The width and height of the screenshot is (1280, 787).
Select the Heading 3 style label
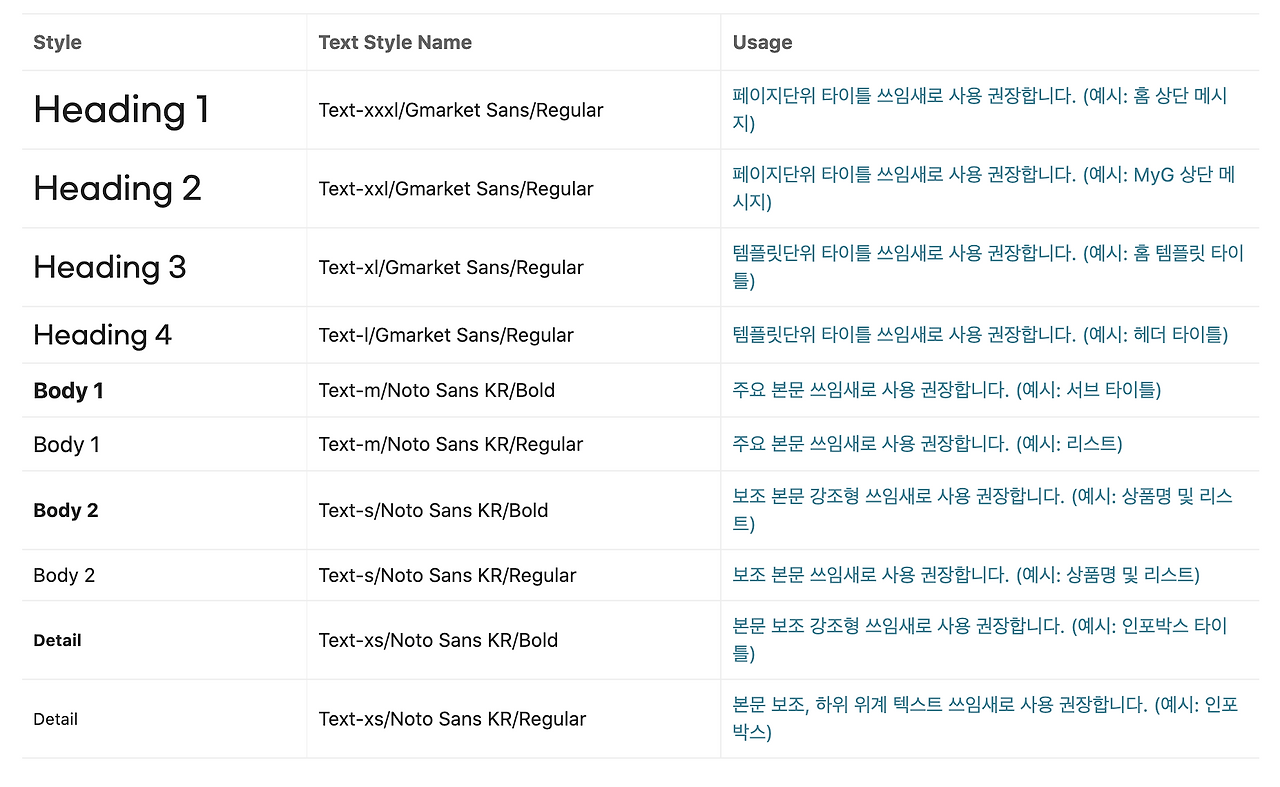pos(110,267)
